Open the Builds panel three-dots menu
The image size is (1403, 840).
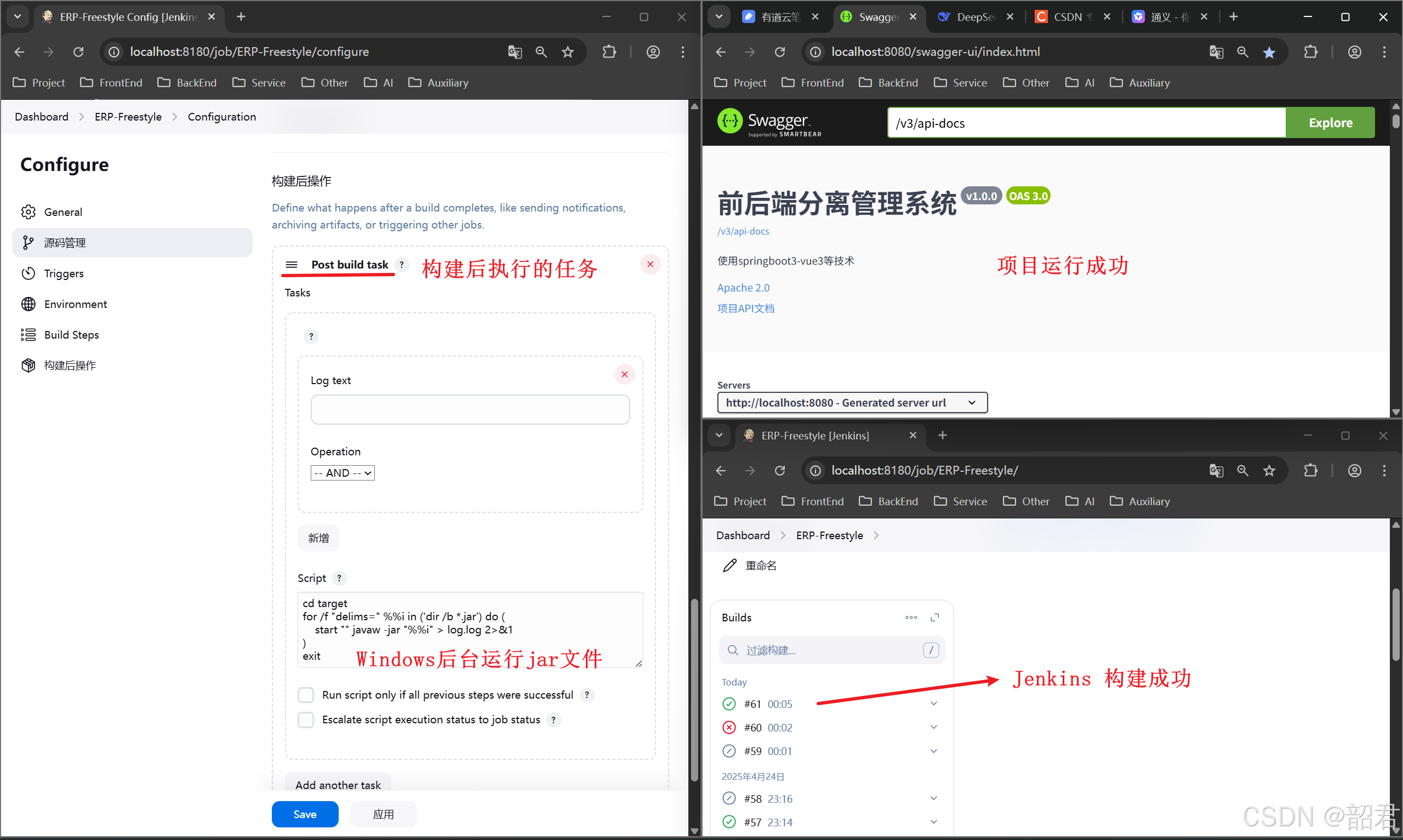[911, 617]
